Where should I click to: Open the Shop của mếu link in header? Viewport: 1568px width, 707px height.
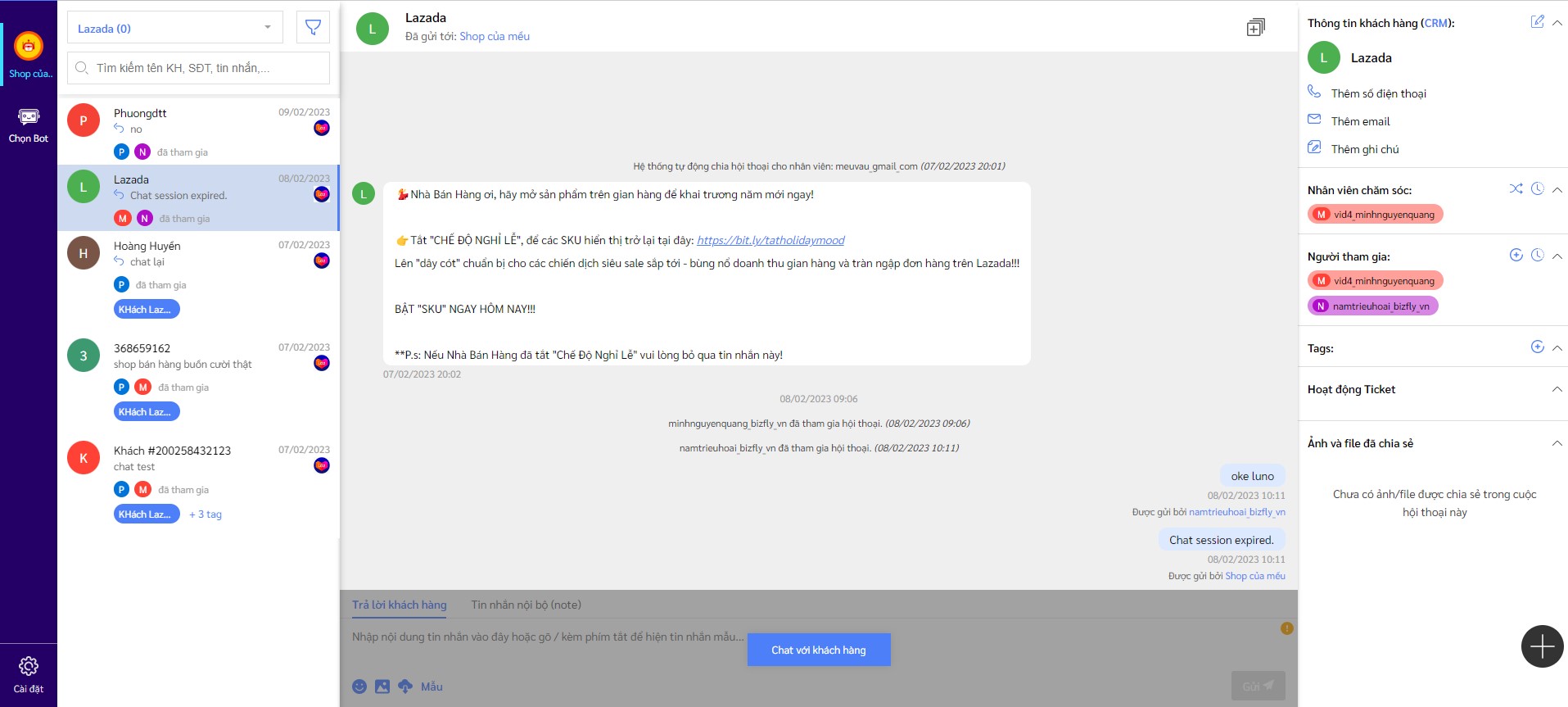click(x=495, y=36)
